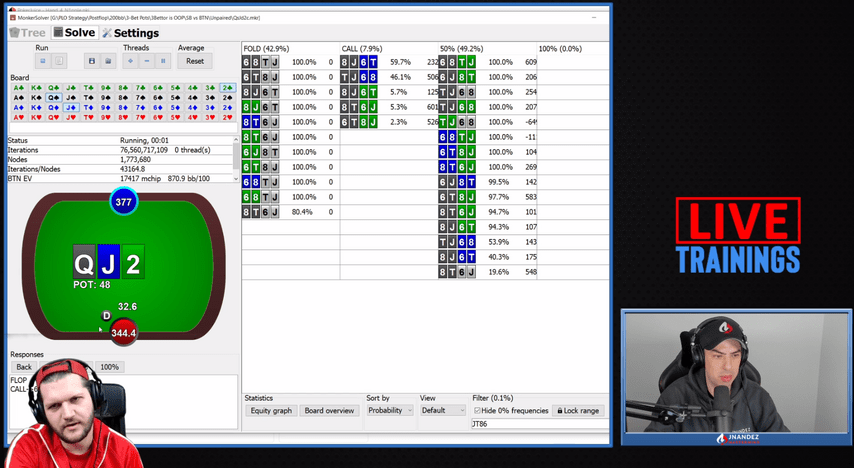Select the 100% (0.0%) column header

pos(573,48)
